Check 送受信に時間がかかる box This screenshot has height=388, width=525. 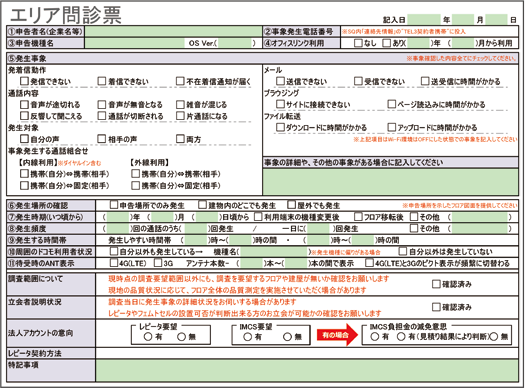tap(425, 81)
